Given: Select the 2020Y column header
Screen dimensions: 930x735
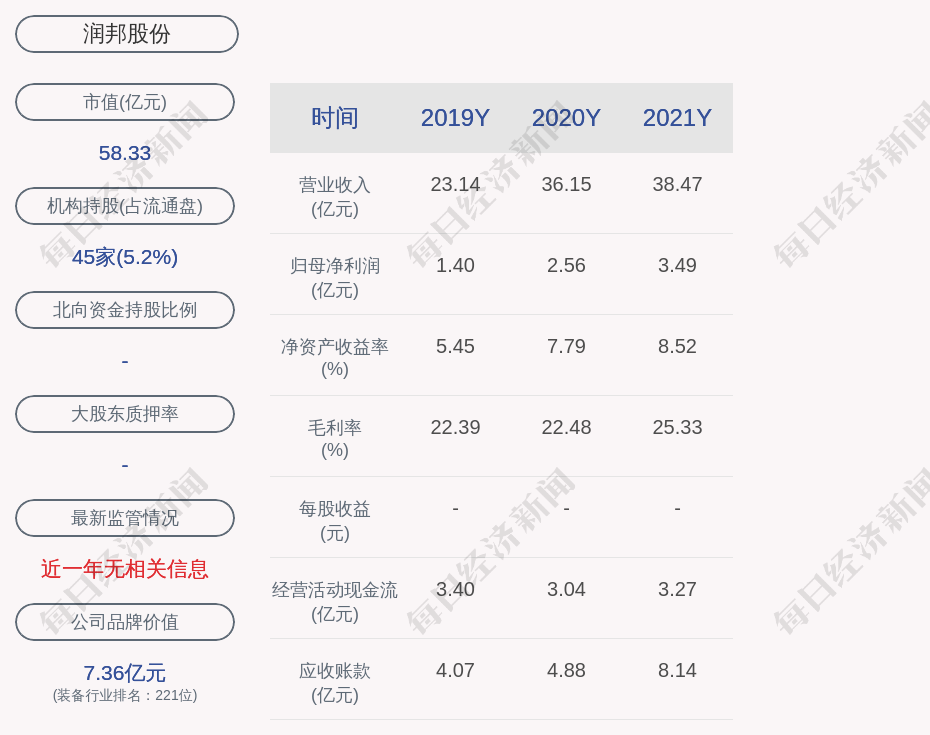Looking at the screenshot, I should (x=566, y=118).
